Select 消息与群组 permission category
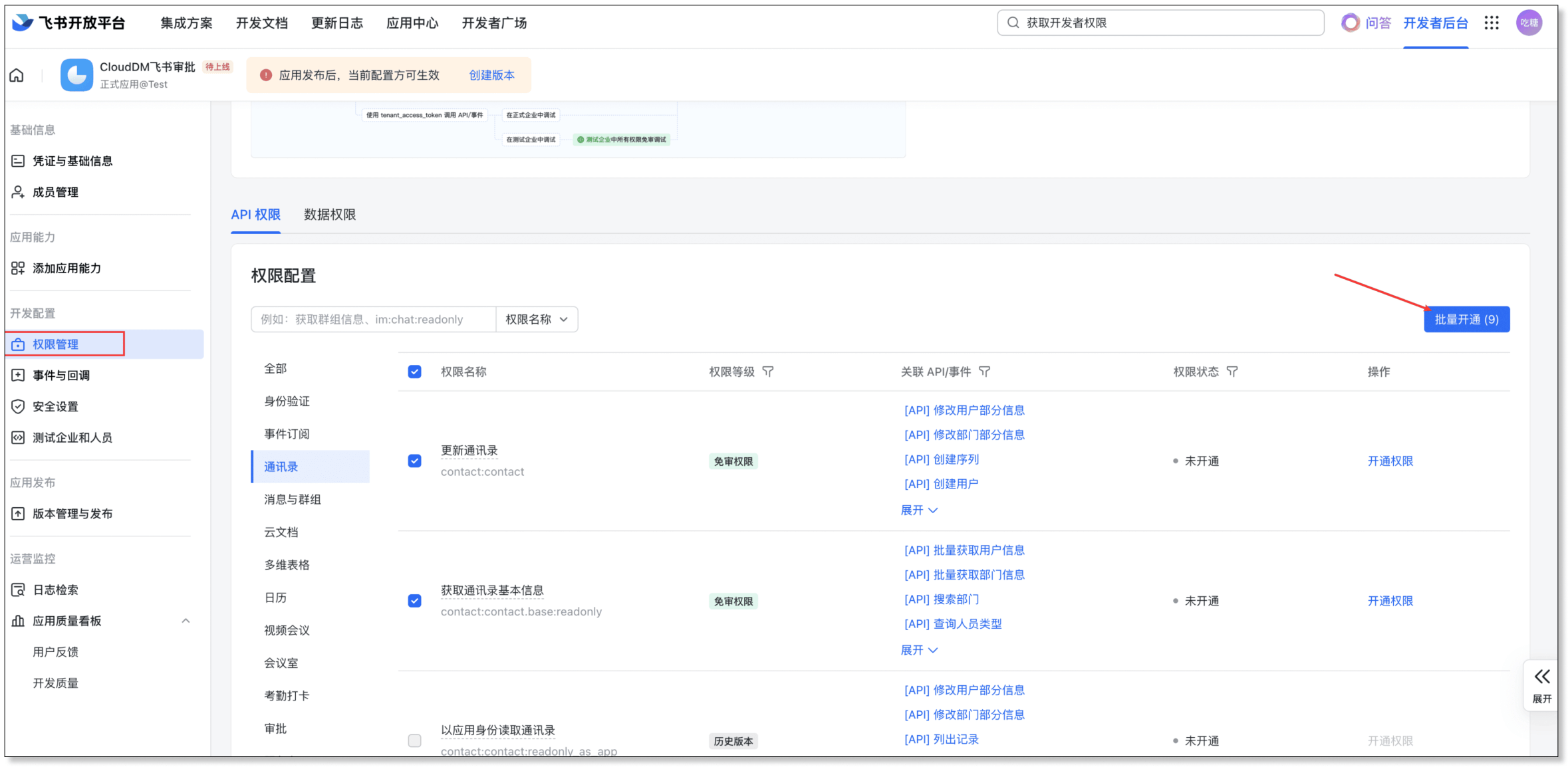Viewport: 1568px width, 767px height. click(293, 499)
